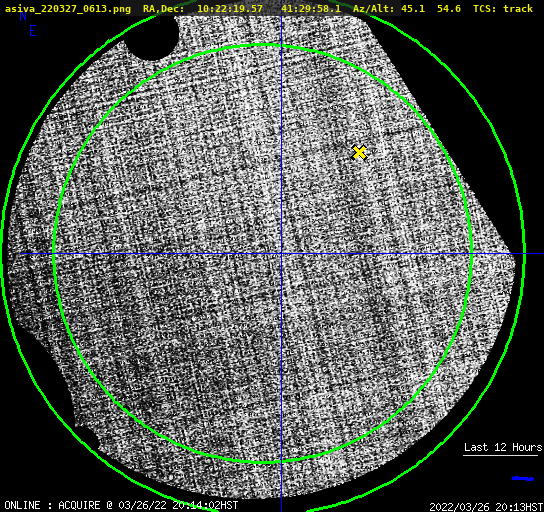Click the blue crosshair center intersection
544x512 pixels.
point(281,254)
